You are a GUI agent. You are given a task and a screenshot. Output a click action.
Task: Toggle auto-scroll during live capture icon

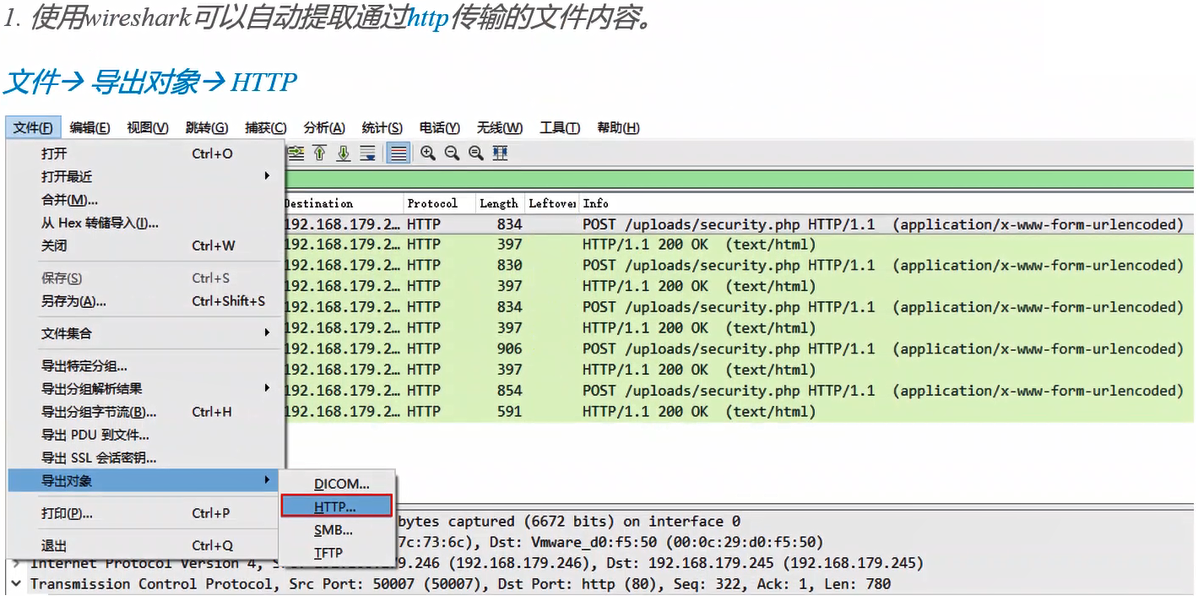368,153
